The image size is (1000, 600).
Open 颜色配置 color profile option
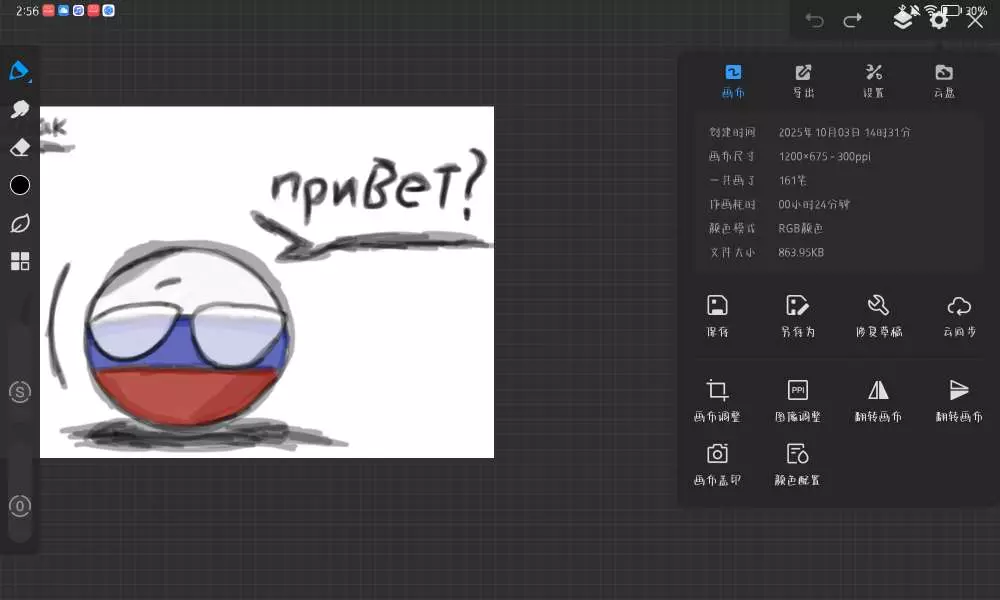(x=798, y=464)
